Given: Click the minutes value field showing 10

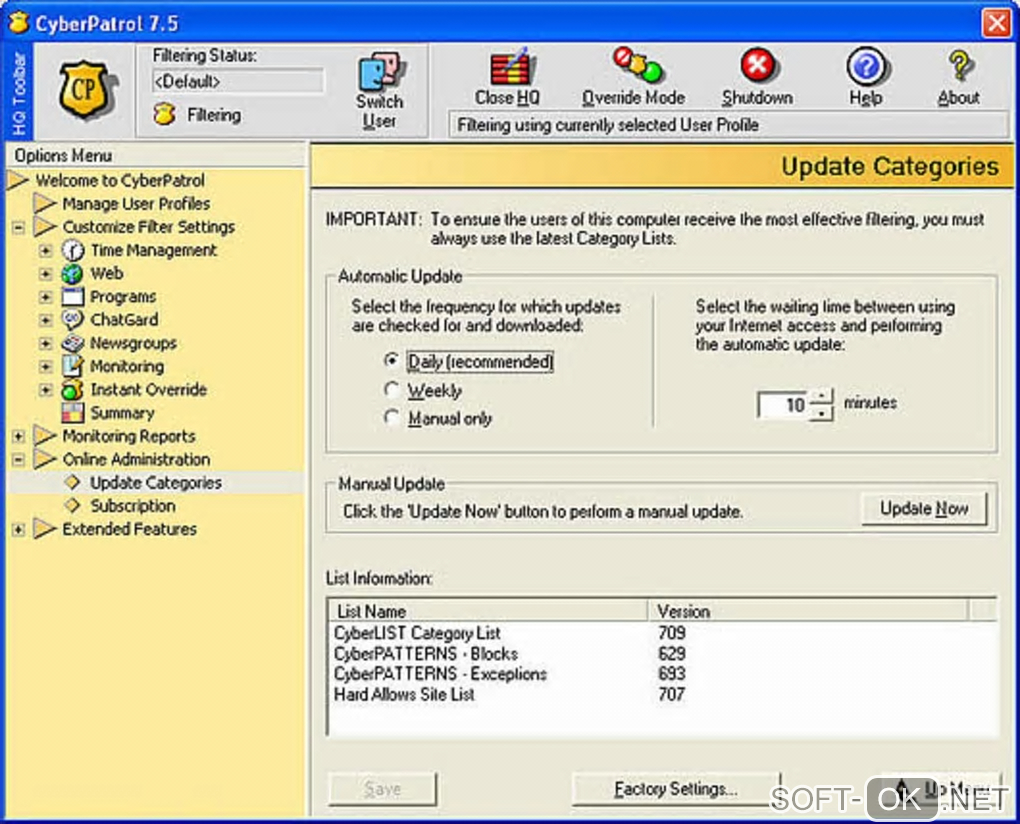Looking at the screenshot, I should point(785,405).
